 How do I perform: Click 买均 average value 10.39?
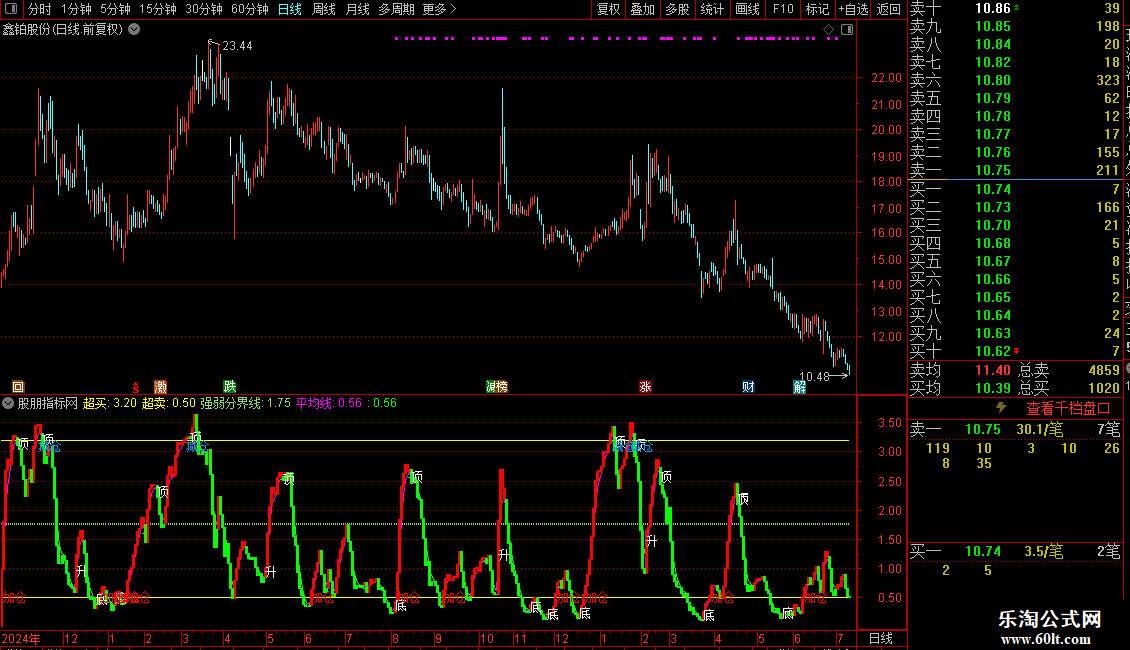pyautogui.click(x=993, y=388)
